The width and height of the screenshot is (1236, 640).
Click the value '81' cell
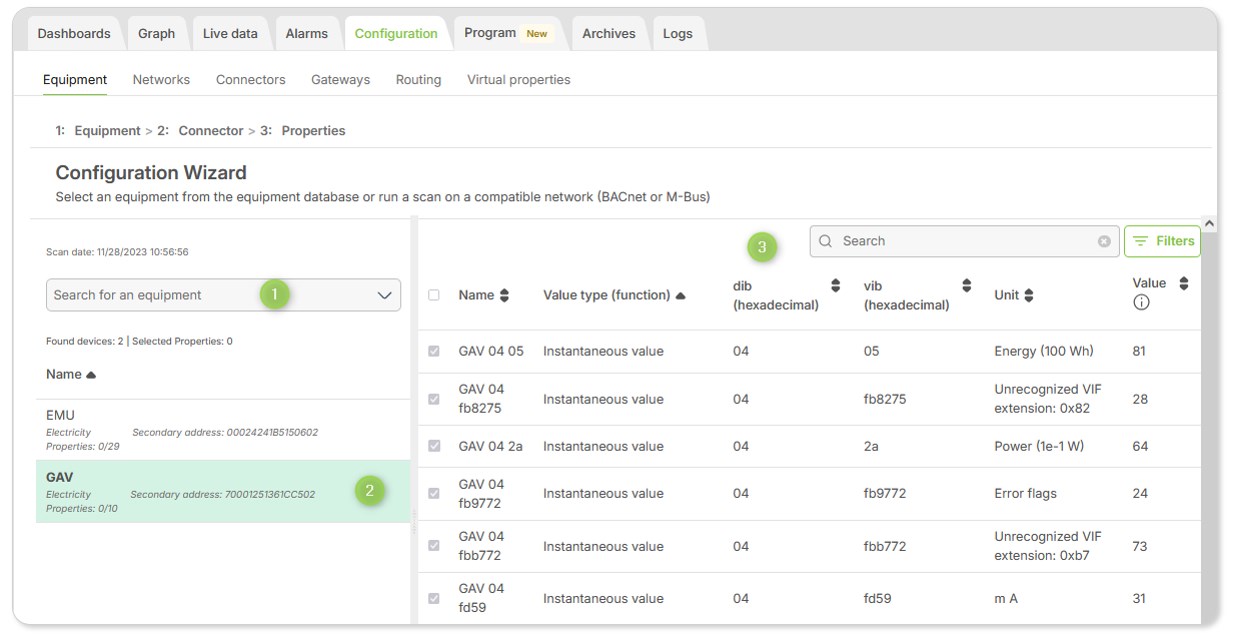tap(1140, 351)
